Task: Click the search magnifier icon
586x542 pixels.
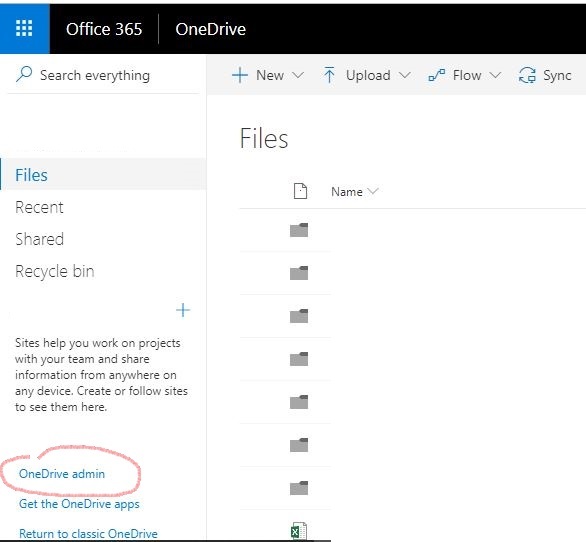Action: pyautogui.click(x=24, y=74)
